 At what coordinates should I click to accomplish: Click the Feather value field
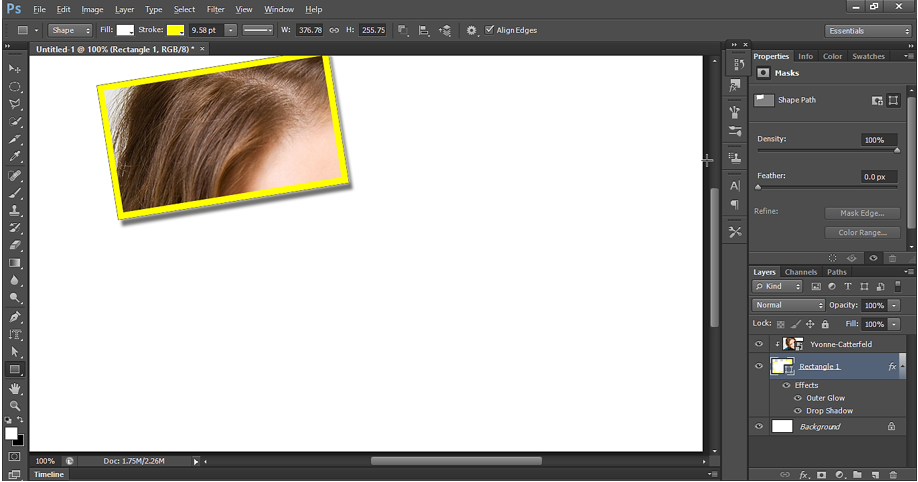pos(878,177)
